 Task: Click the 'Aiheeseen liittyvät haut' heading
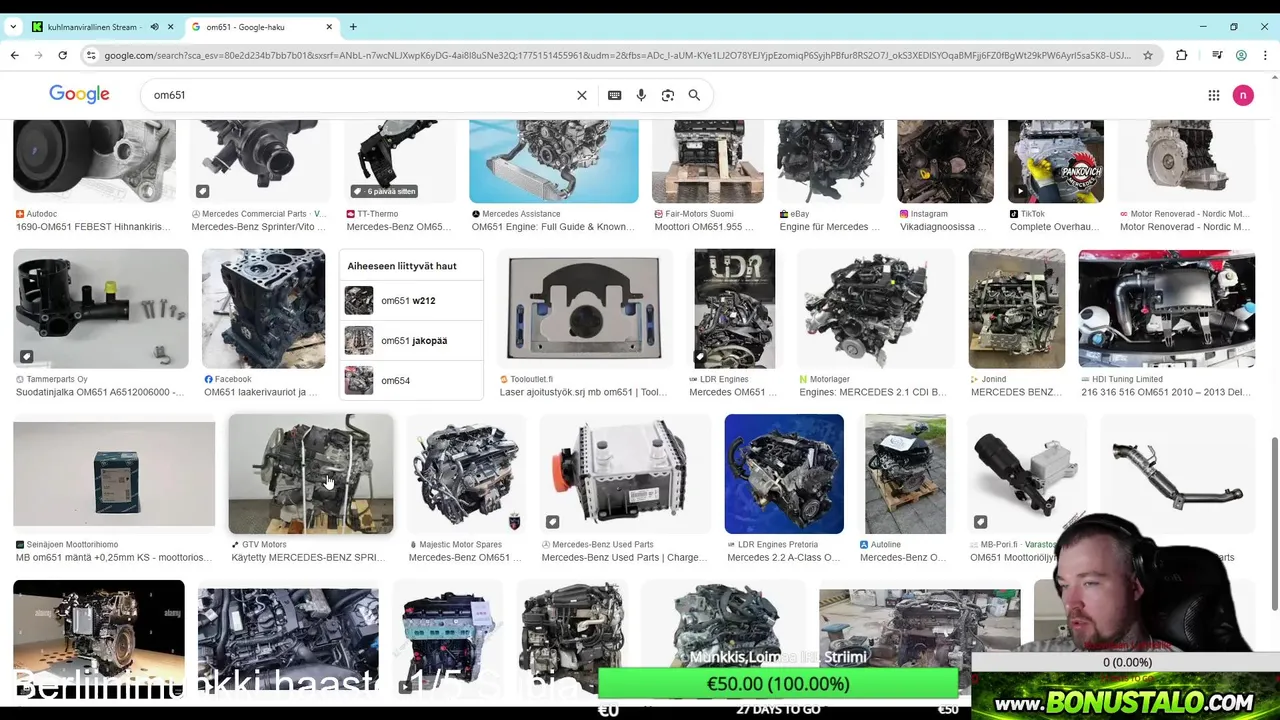point(402,266)
